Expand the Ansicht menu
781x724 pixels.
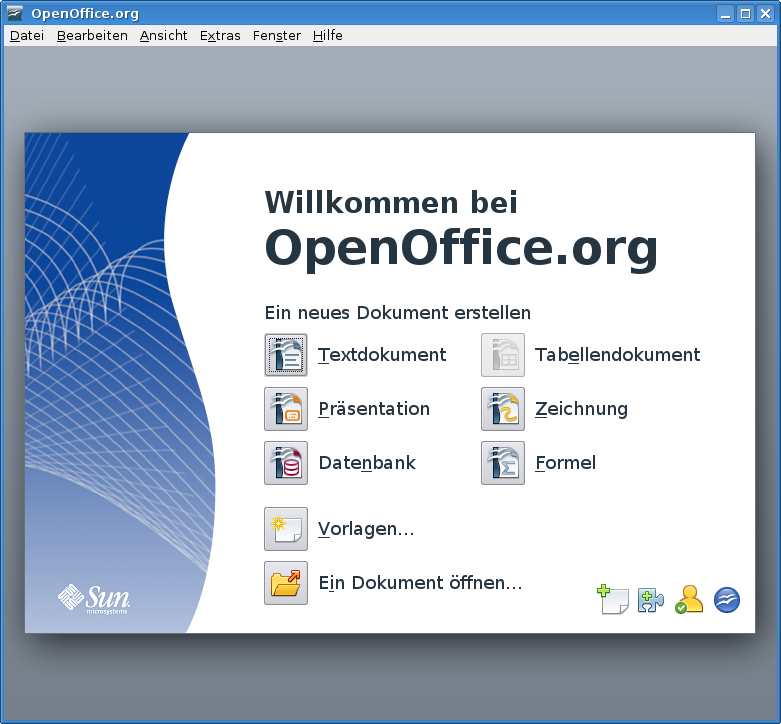(x=163, y=35)
